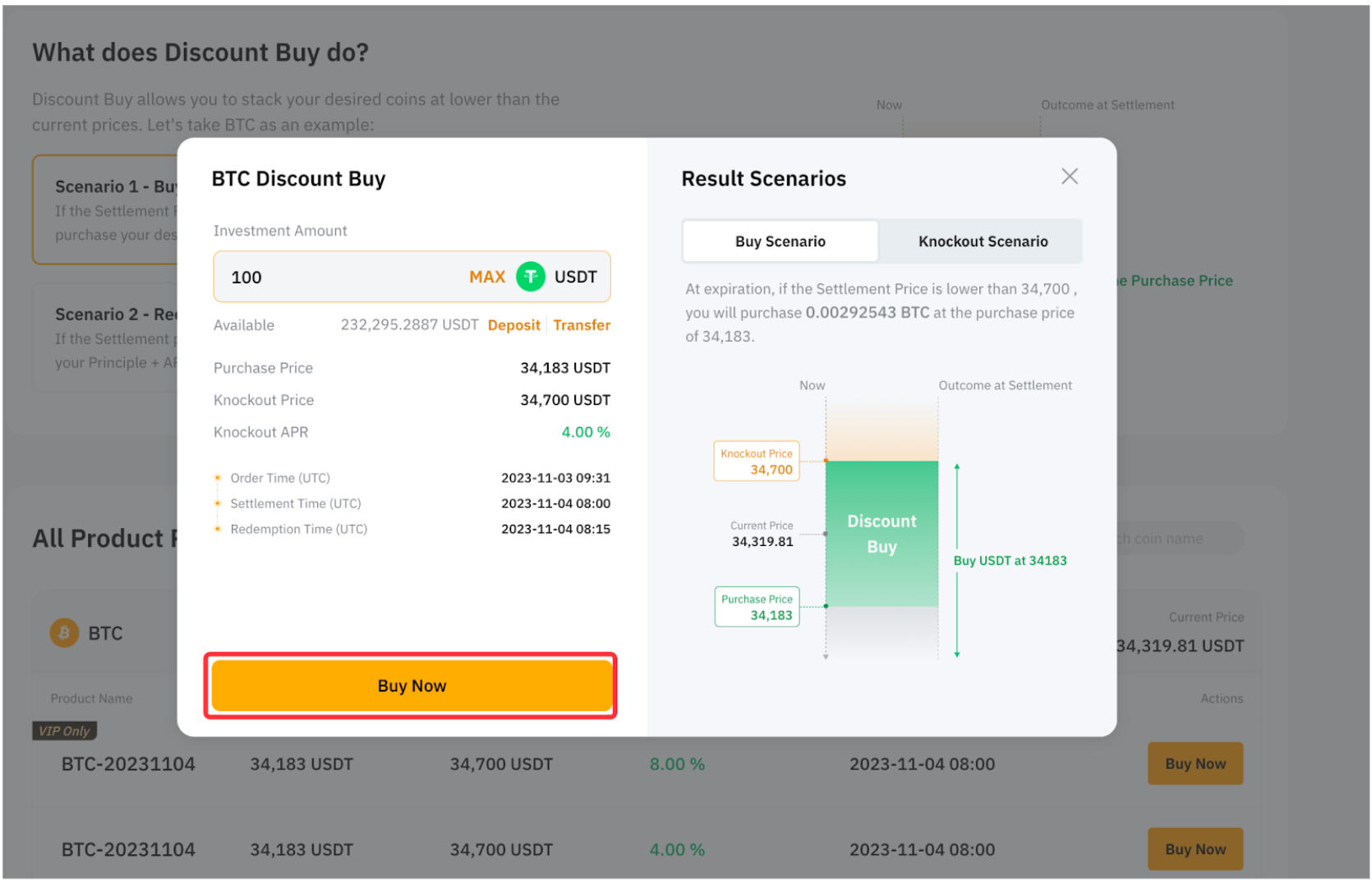Image resolution: width=1372 pixels, height=882 pixels.
Task: Click the Knockout APR 4.00 % value
Action: click(x=585, y=432)
